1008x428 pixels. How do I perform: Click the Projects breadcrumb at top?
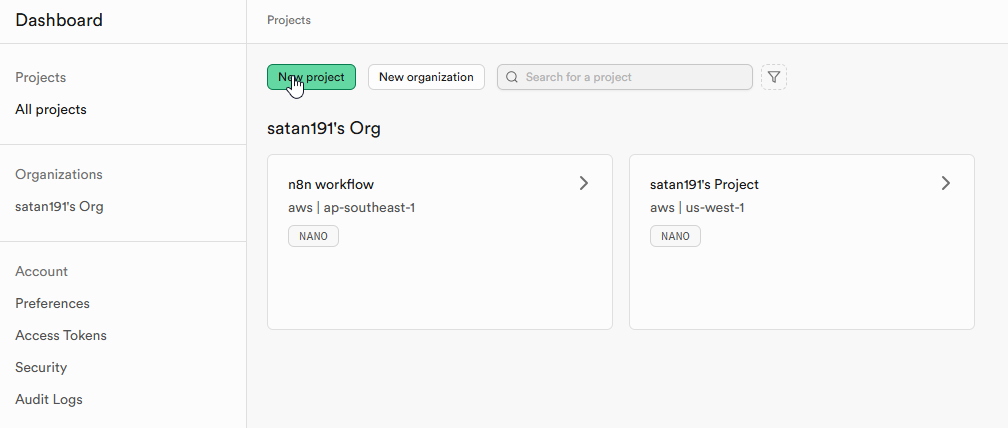[289, 21]
